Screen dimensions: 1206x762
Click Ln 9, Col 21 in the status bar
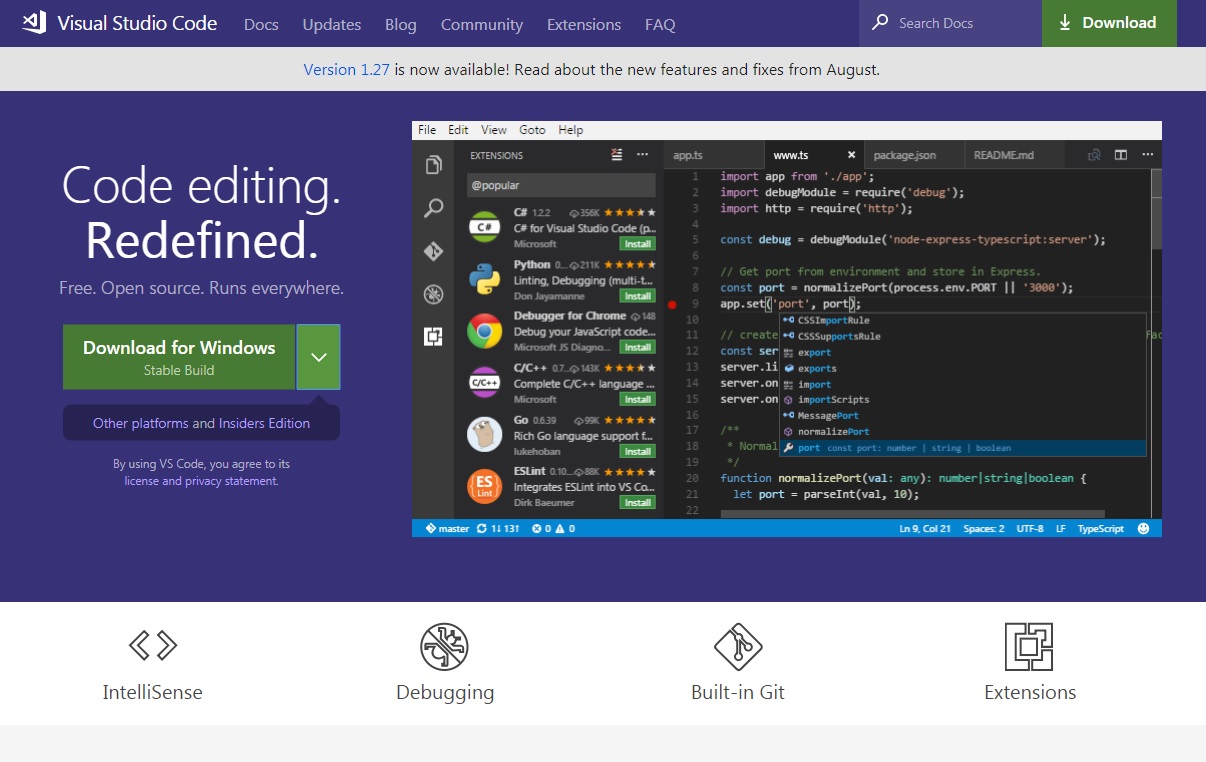click(x=927, y=528)
